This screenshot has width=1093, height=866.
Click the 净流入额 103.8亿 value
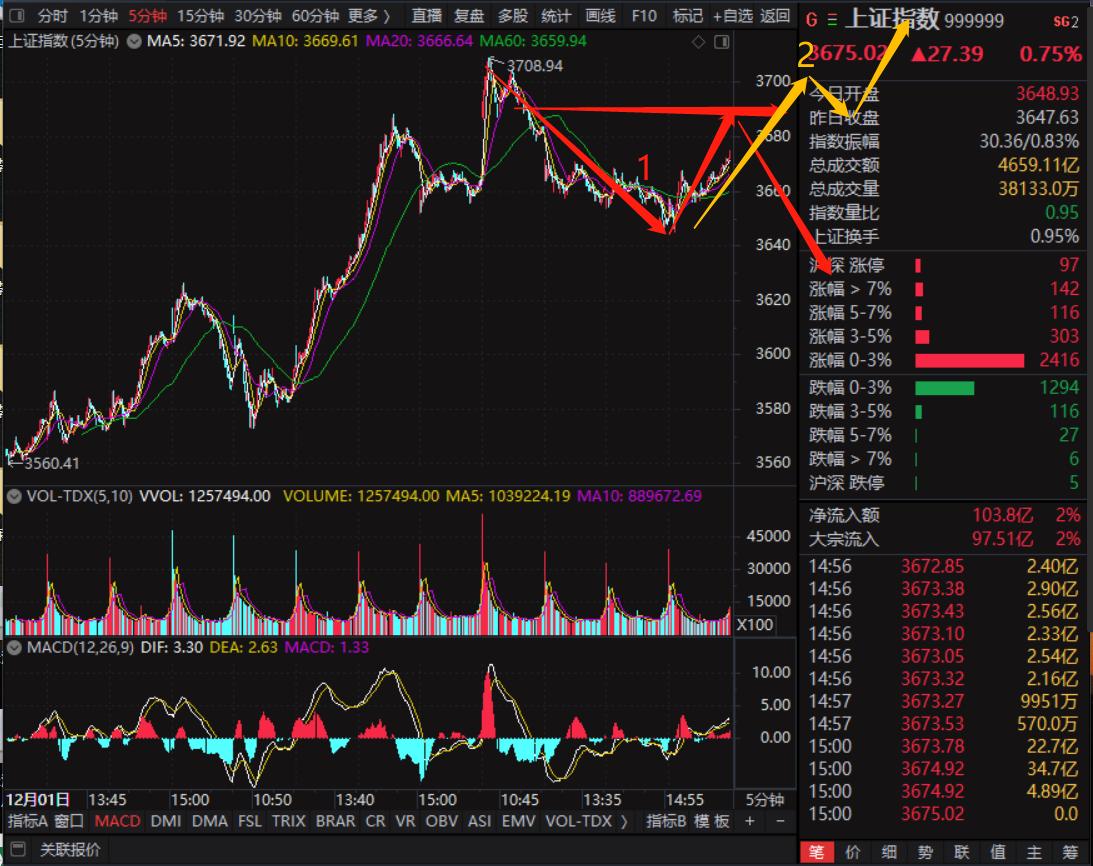click(1002, 515)
